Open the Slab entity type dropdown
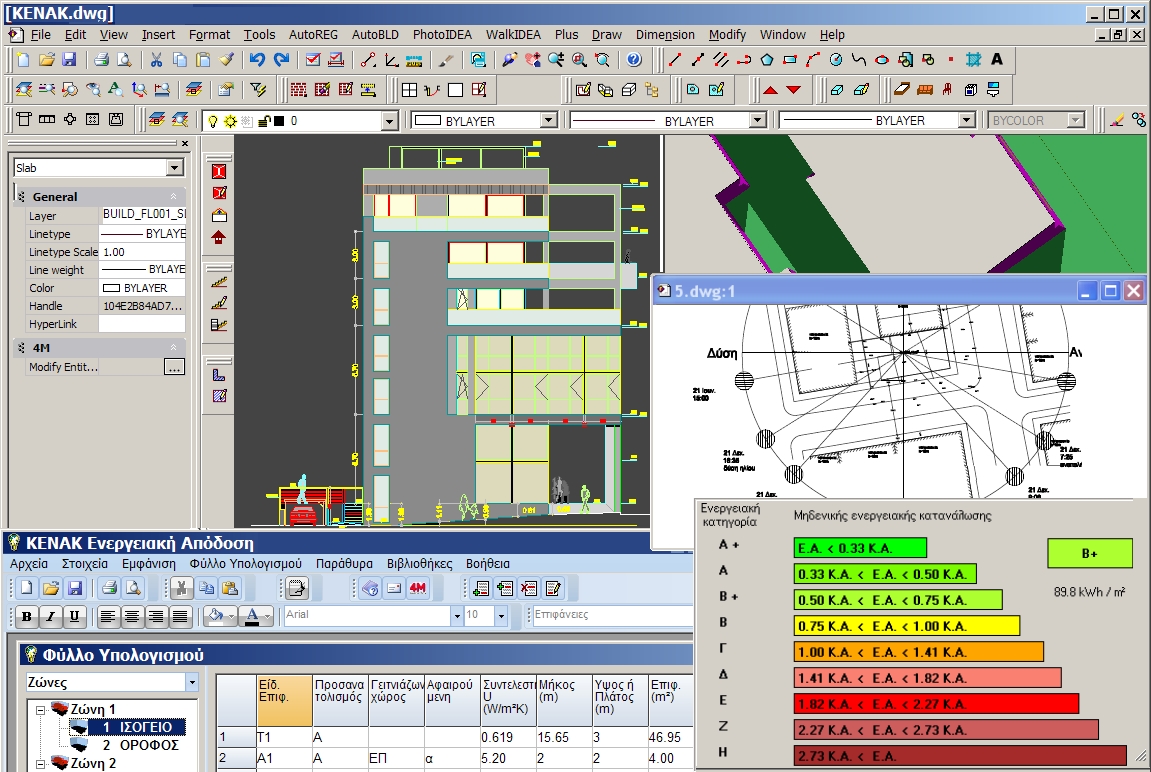The height and width of the screenshot is (772, 1151). [x=174, y=168]
